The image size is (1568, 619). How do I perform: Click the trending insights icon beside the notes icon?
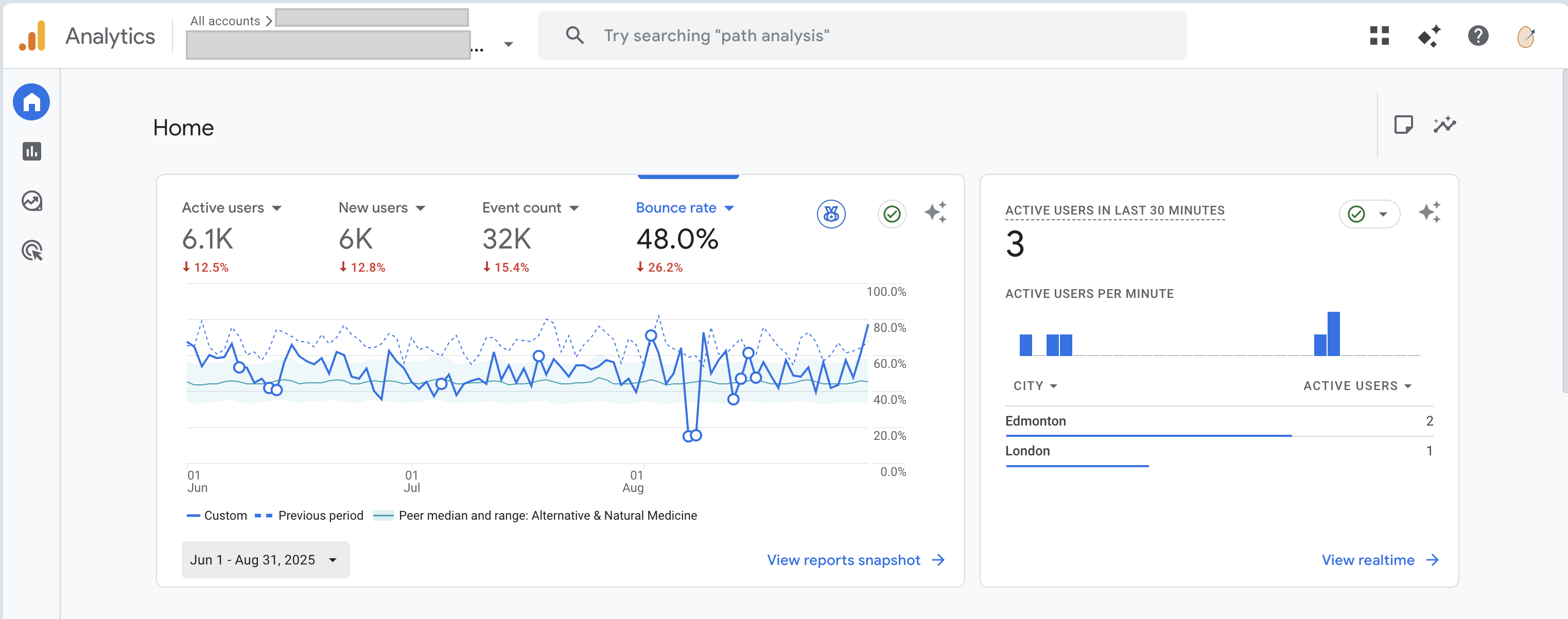click(1444, 124)
